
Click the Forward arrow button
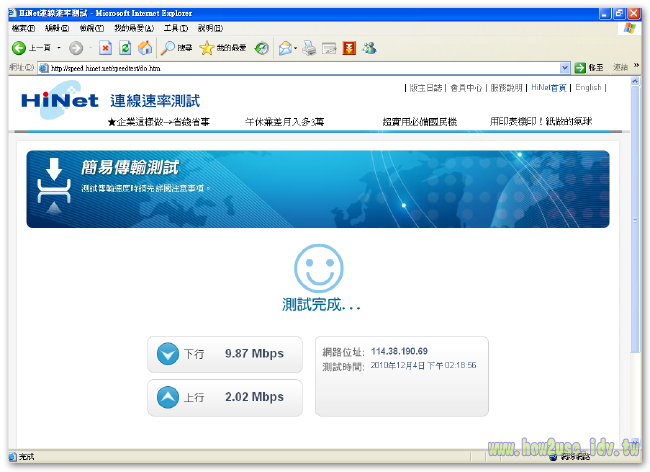click(76, 48)
